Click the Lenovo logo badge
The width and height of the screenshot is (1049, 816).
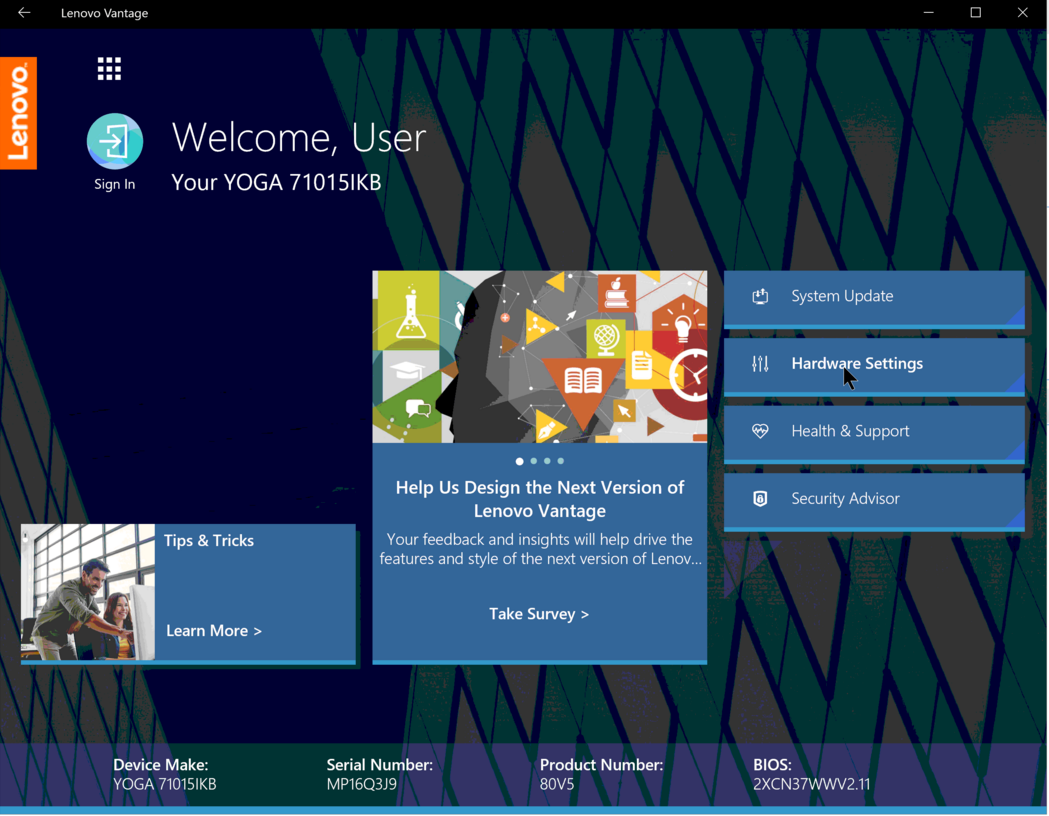click(18, 112)
